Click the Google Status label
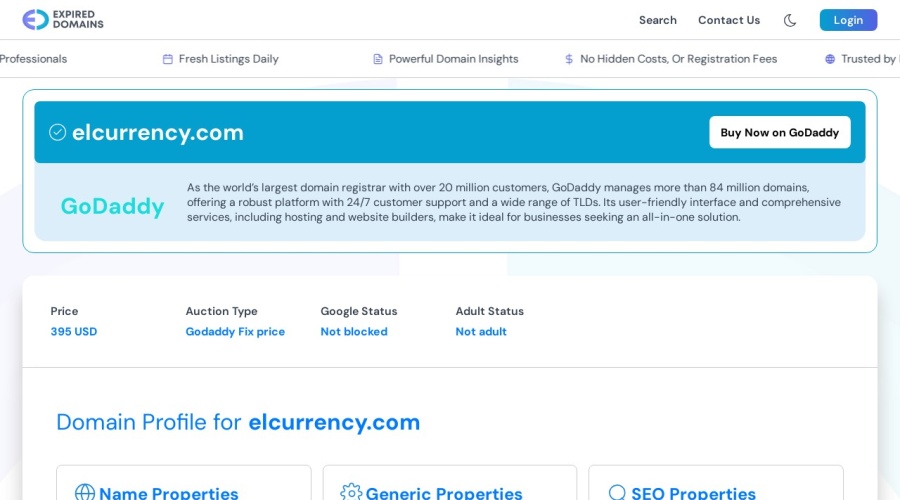 coord(359,311)
